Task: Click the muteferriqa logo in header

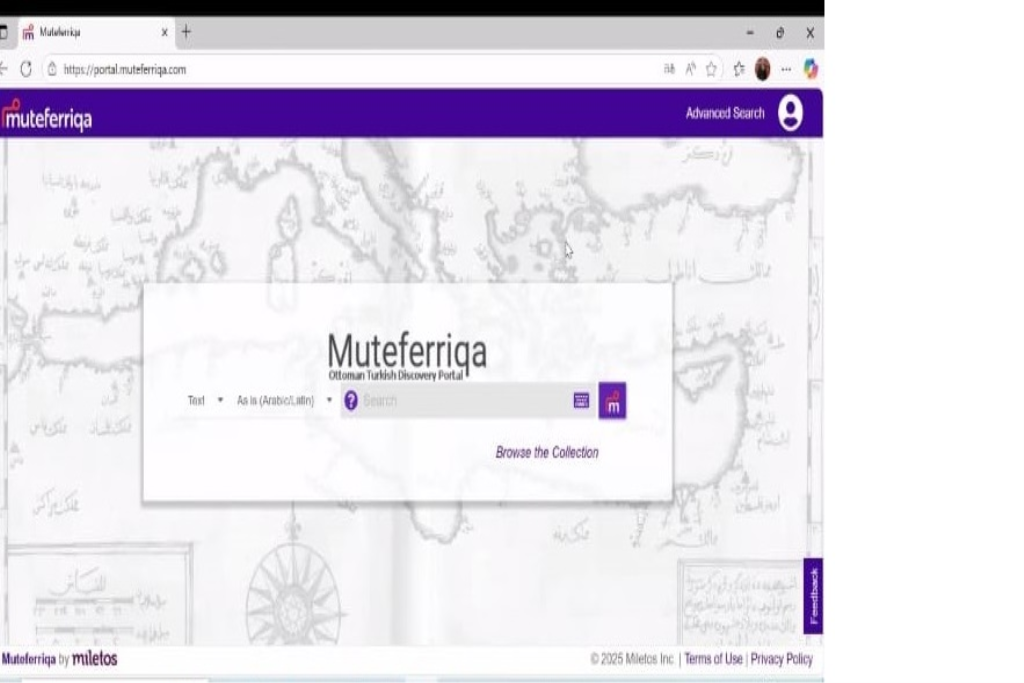Action: click(47, 117)
